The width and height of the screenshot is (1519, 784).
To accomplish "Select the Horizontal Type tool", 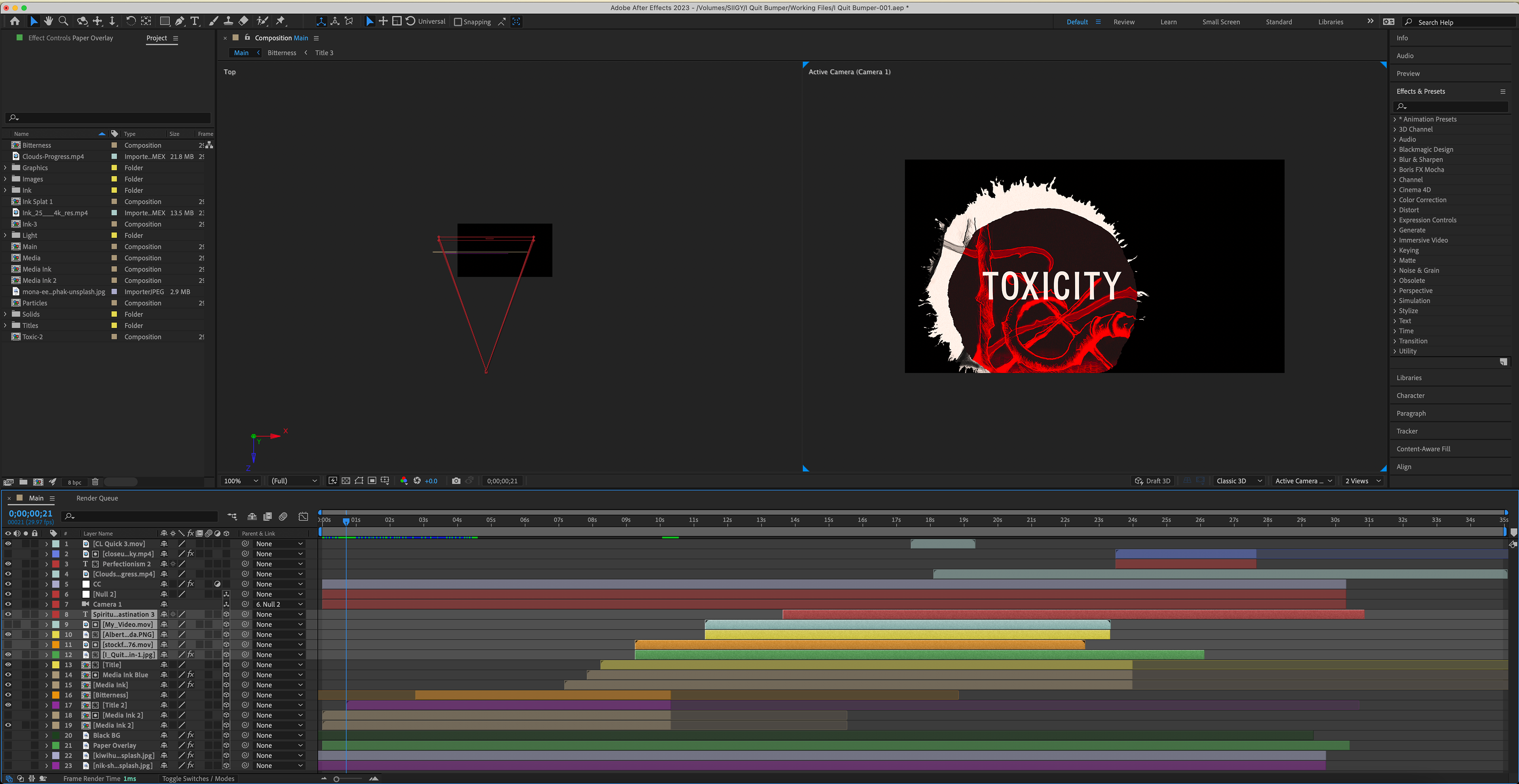I will pyautogui.click(x=195, y=21).
